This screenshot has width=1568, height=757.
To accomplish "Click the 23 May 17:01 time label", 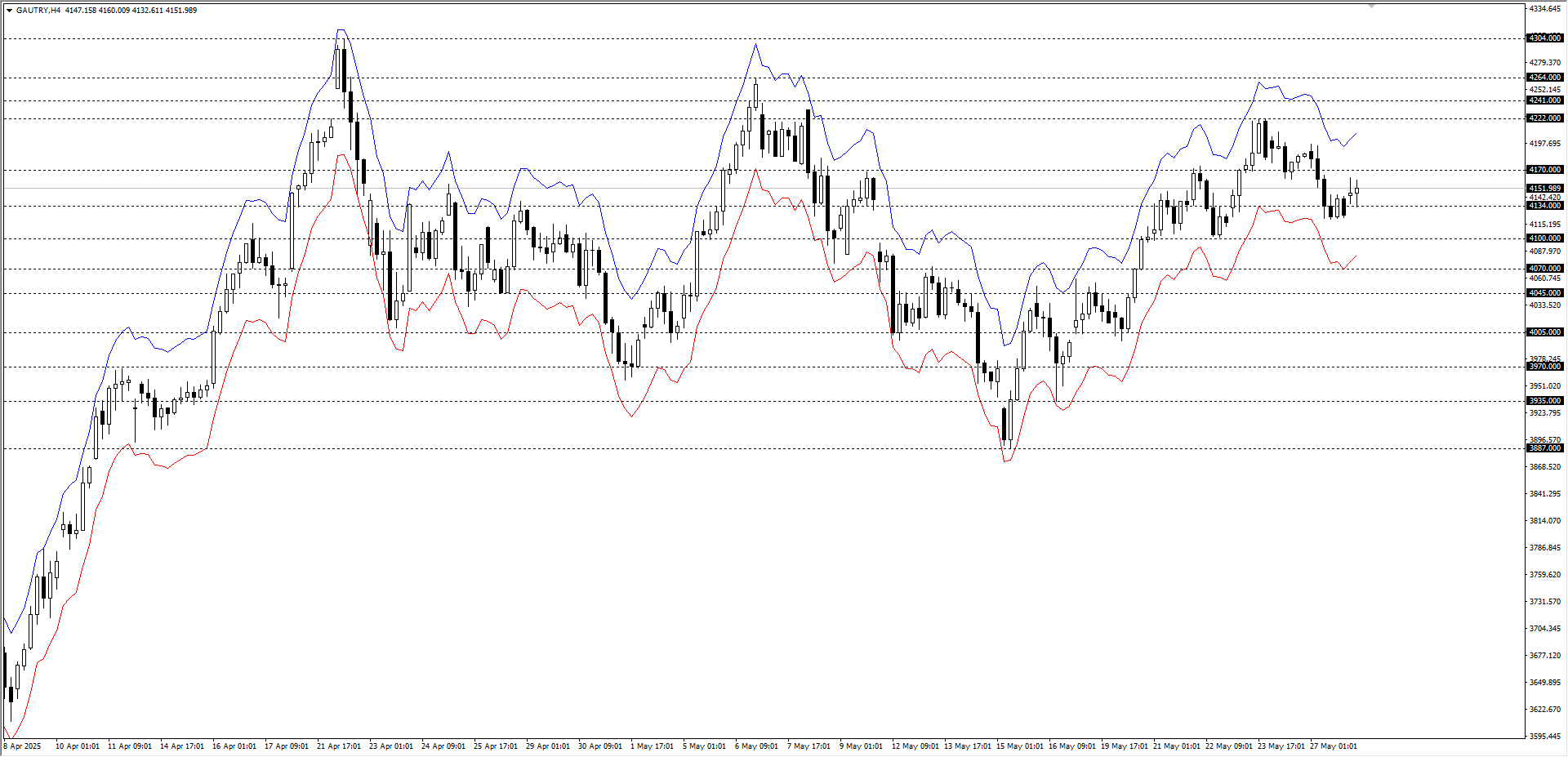I will click(x=1281, y=746).
